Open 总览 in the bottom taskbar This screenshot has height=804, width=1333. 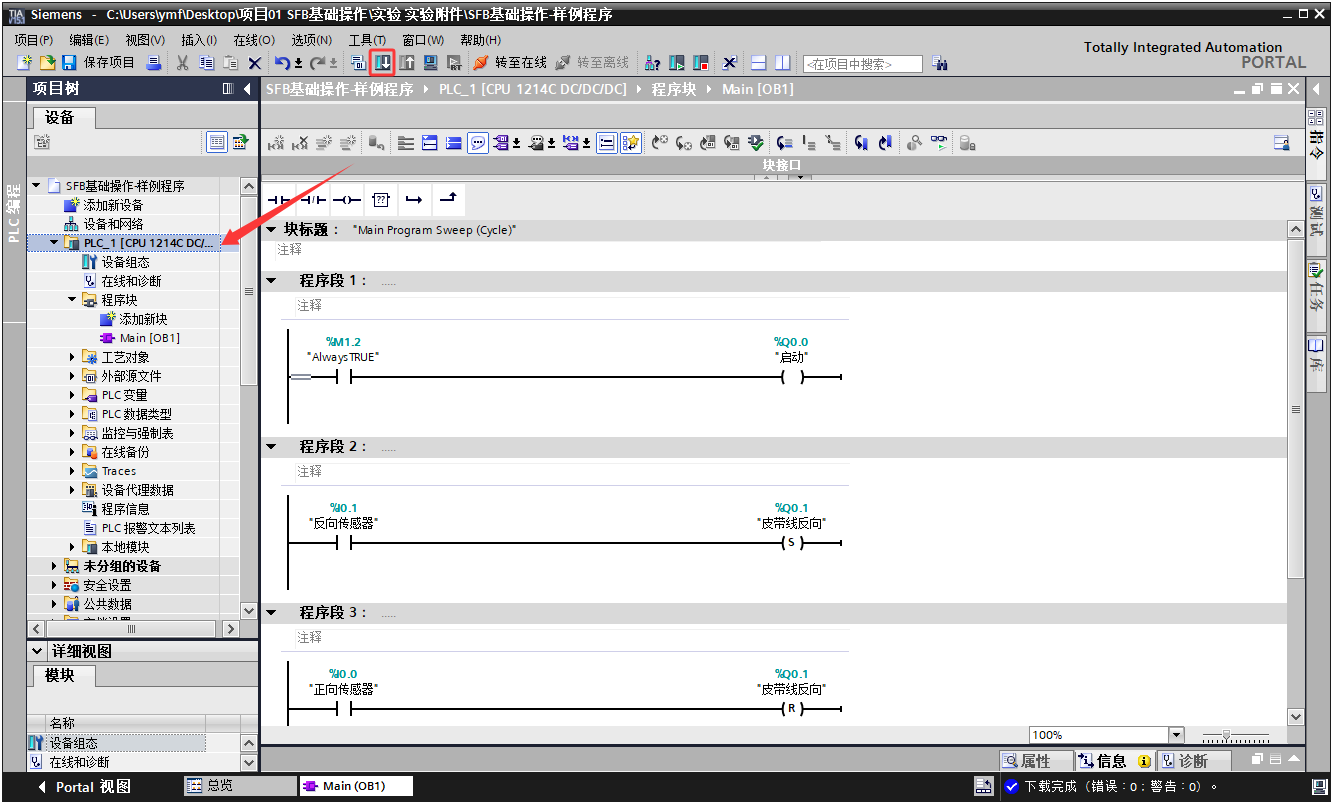tap(240, 786)
